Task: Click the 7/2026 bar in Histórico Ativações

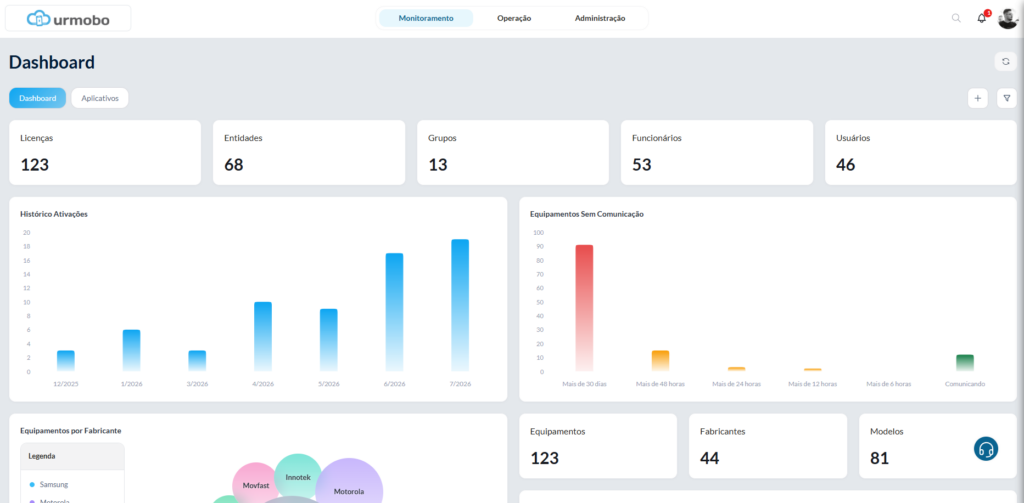Action: point(460,305)
